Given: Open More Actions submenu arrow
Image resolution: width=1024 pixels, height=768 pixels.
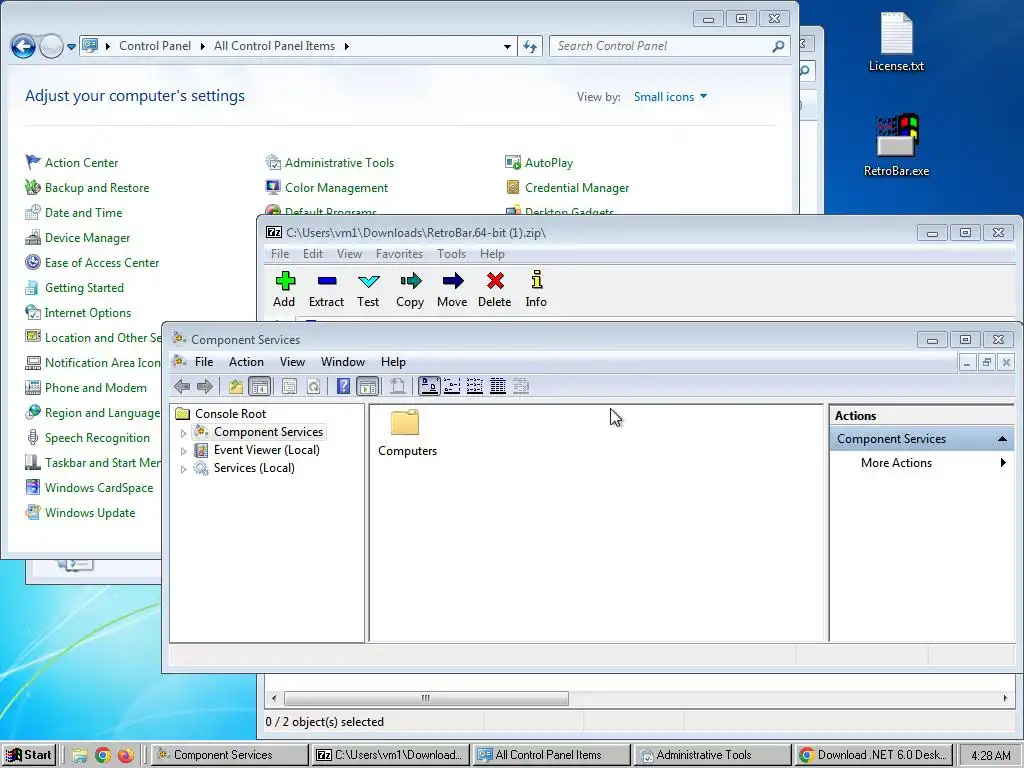Looking at the screenshot, I should coord(1003,463).
